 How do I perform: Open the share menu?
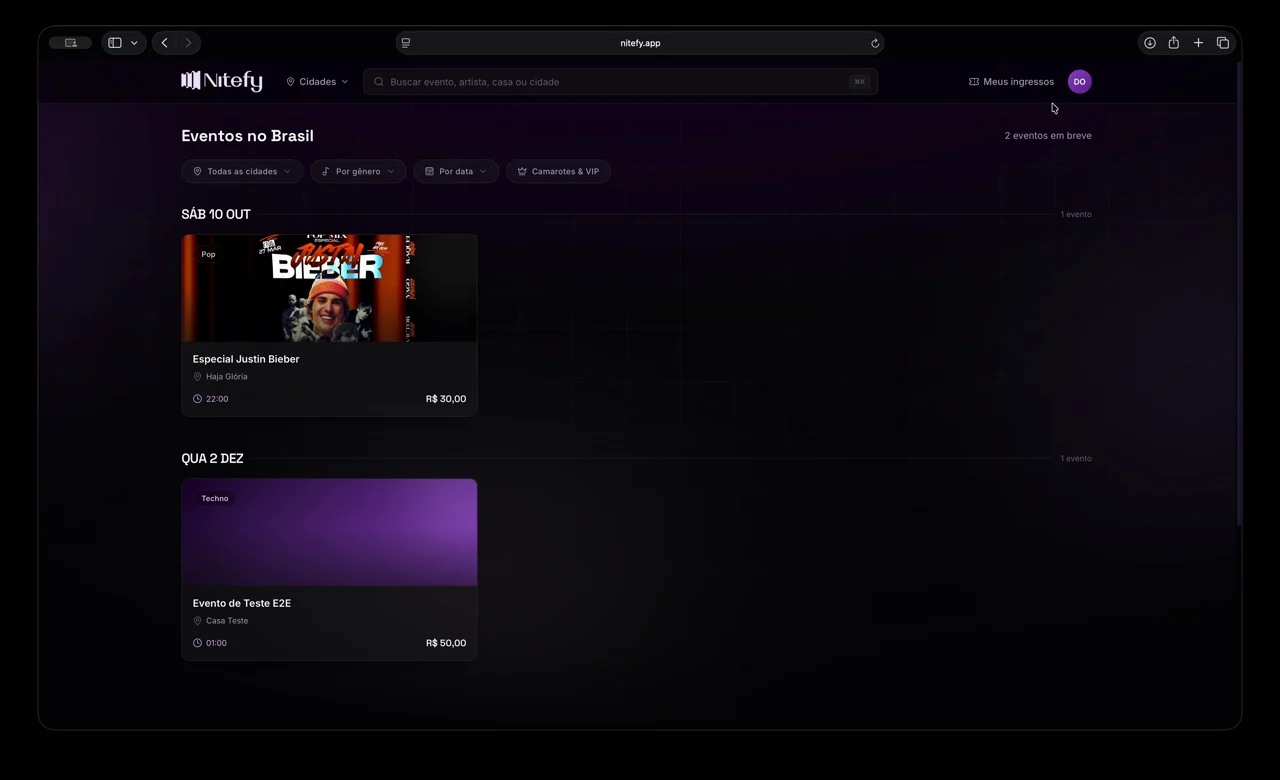point(1174,43)
